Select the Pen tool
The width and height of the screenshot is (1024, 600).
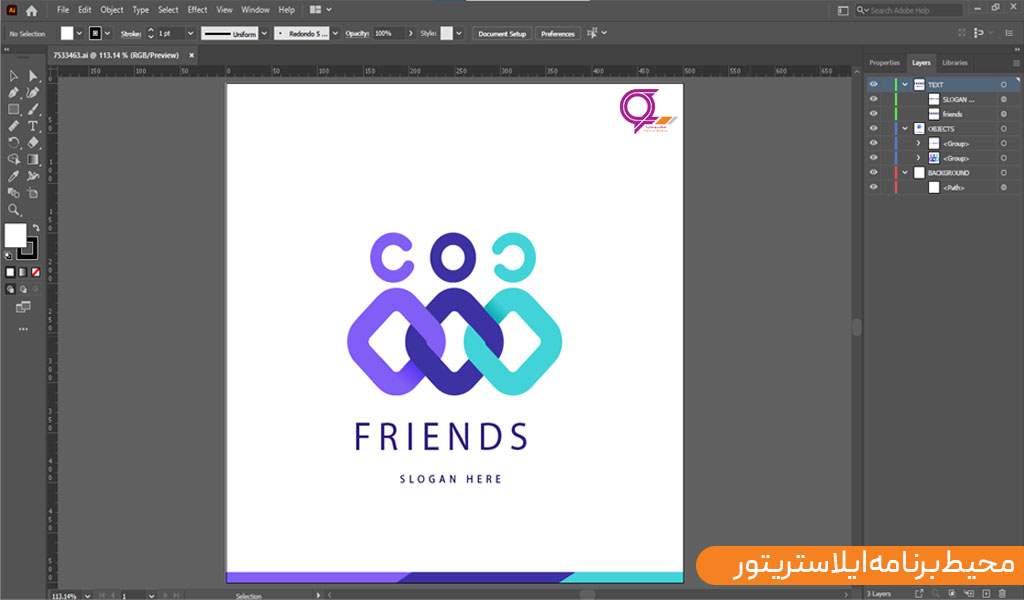tap(14, 93)
